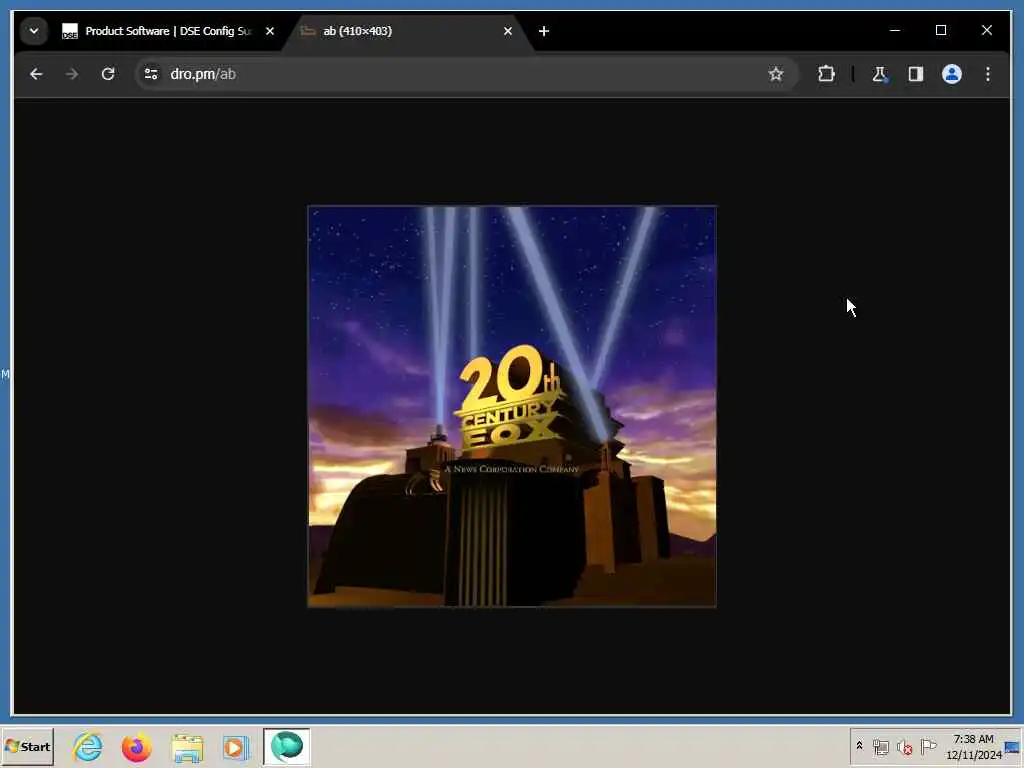Close the Product Software tab

click(x=270, y=31)
